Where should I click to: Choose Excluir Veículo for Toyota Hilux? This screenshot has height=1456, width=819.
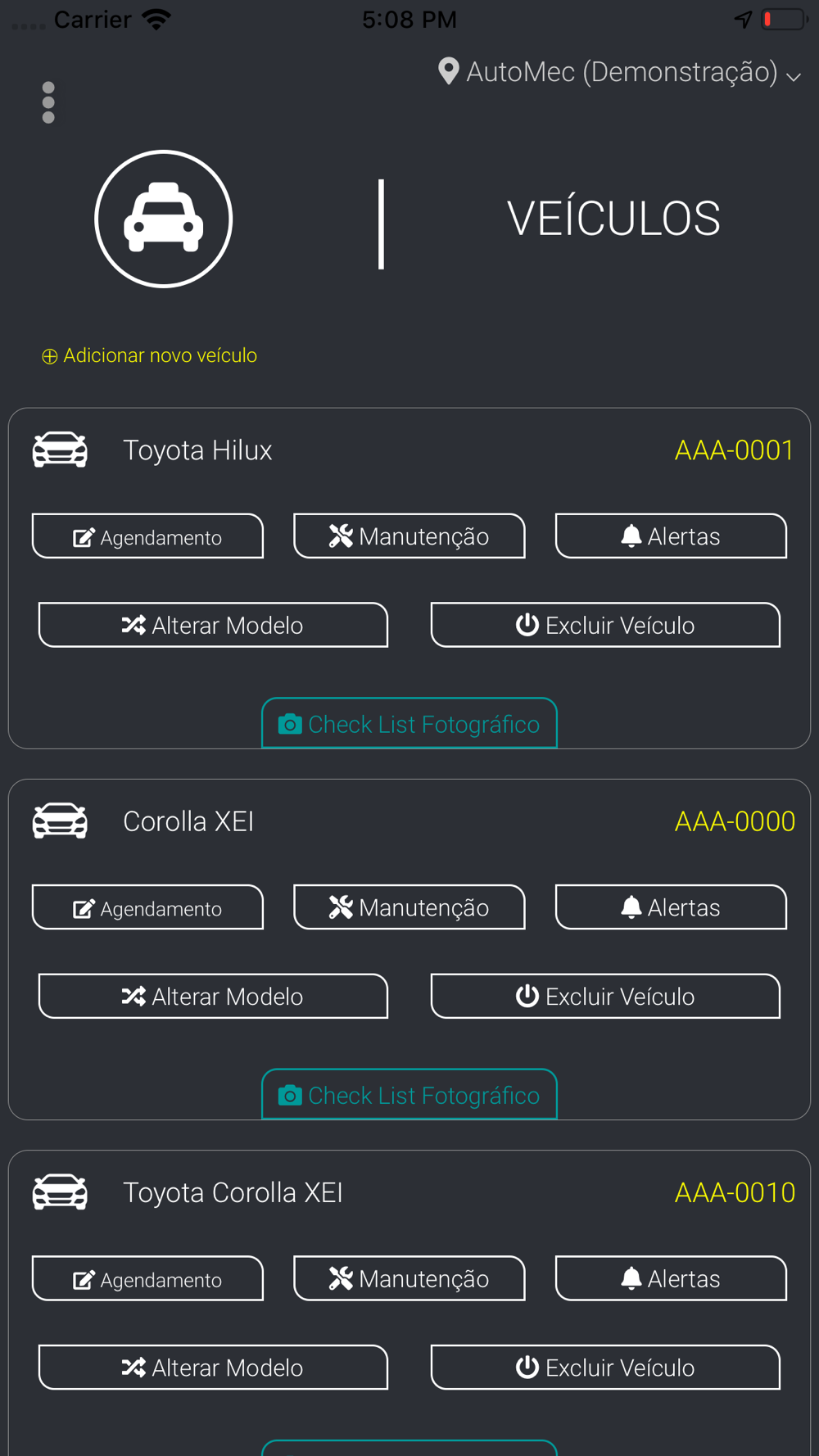[605, 625]
